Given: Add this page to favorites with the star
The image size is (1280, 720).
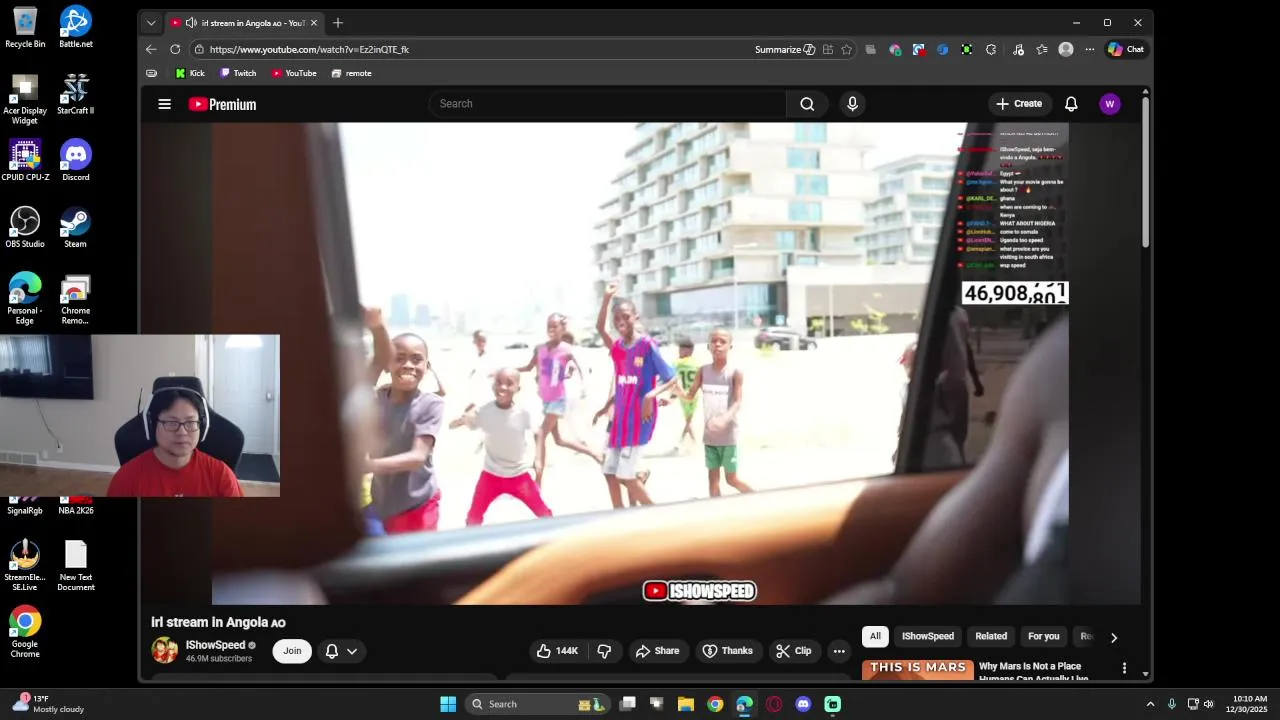Looking at the screenshot, I should point(847,49).
